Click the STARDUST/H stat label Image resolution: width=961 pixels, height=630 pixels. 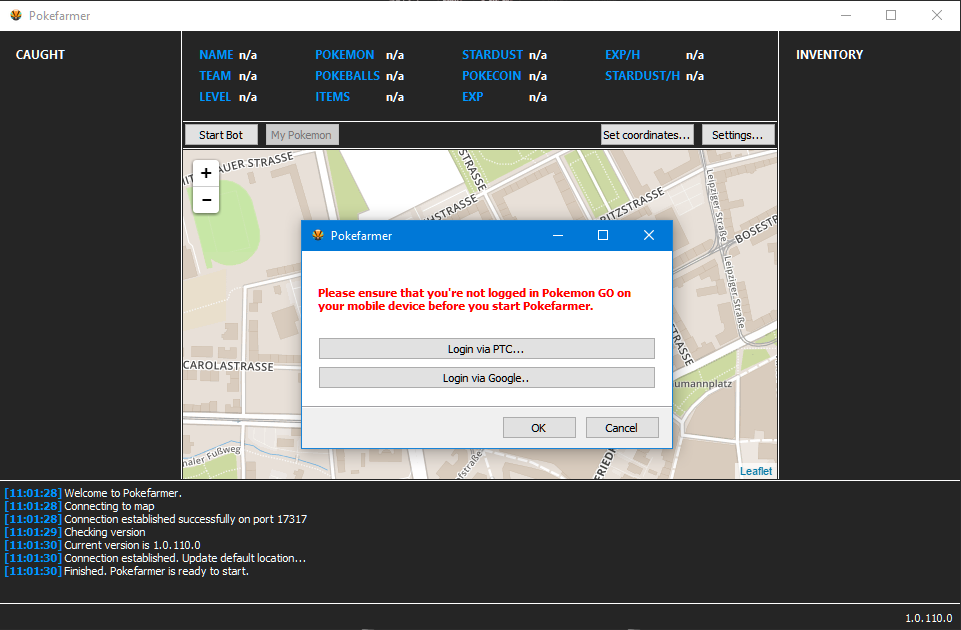click(642, 75)
